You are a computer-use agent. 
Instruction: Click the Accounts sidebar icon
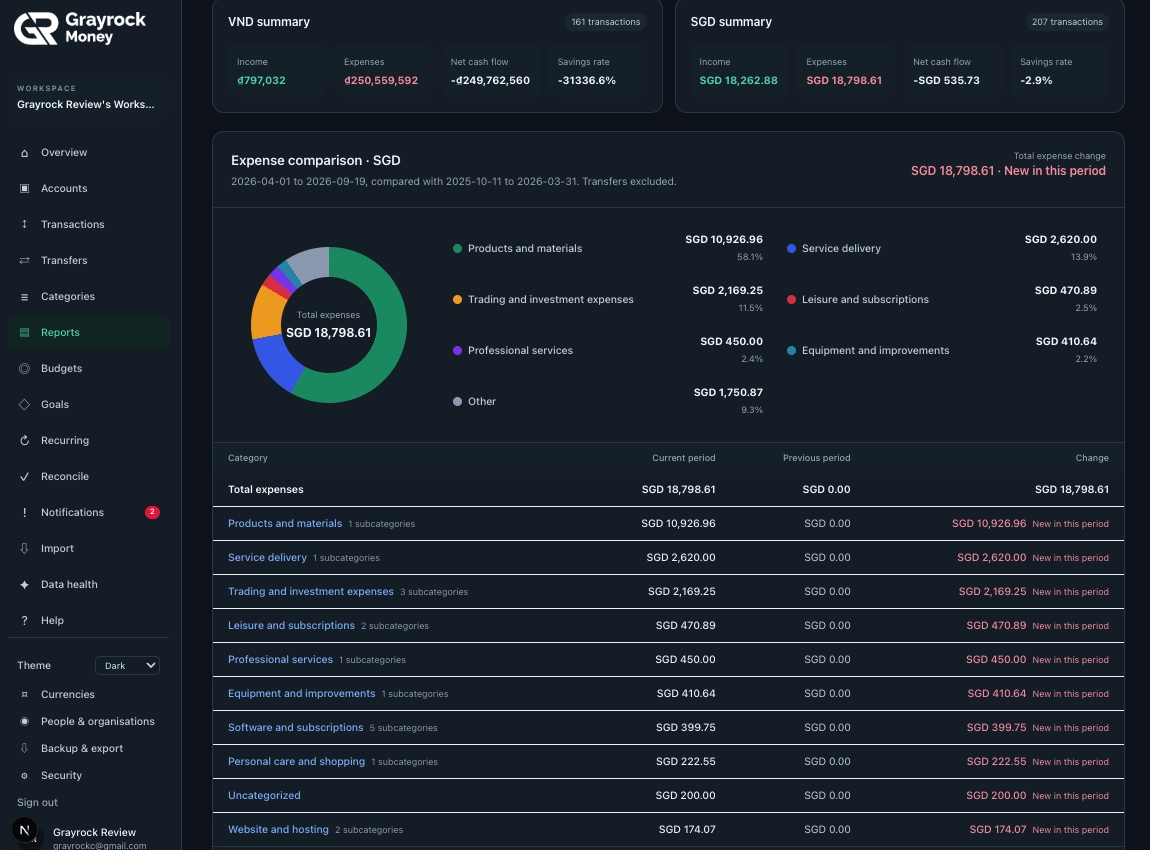24,188
